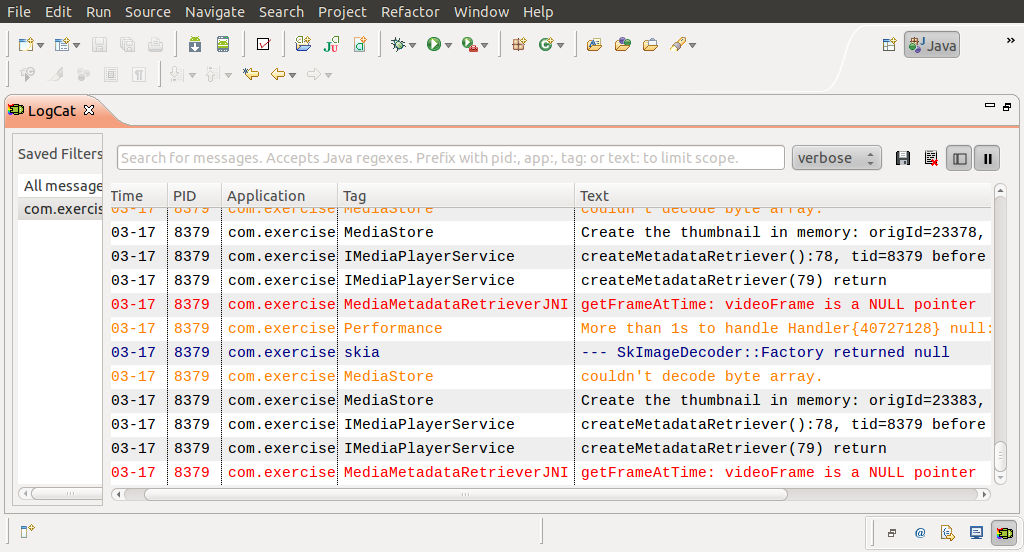
Task: Open the Source menu
Action: click(148, 12)
